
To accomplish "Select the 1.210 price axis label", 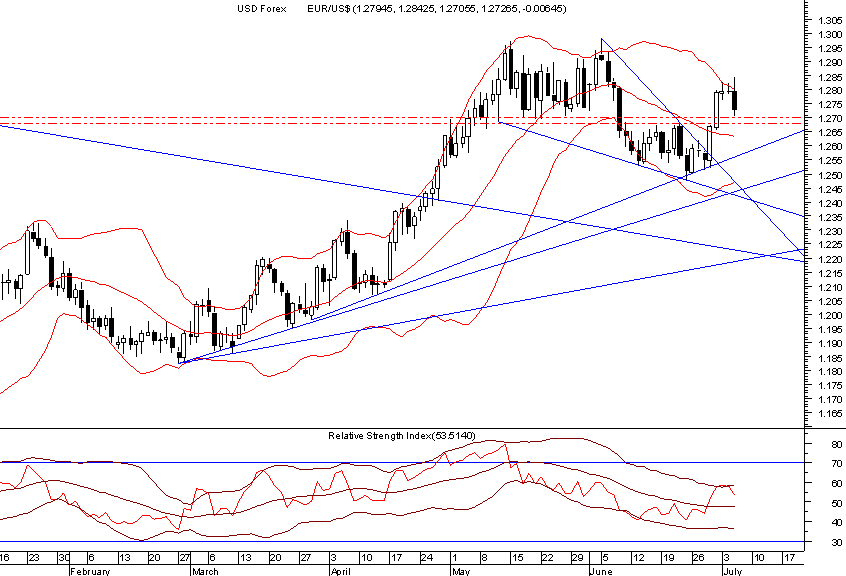I will pos(830,287).
